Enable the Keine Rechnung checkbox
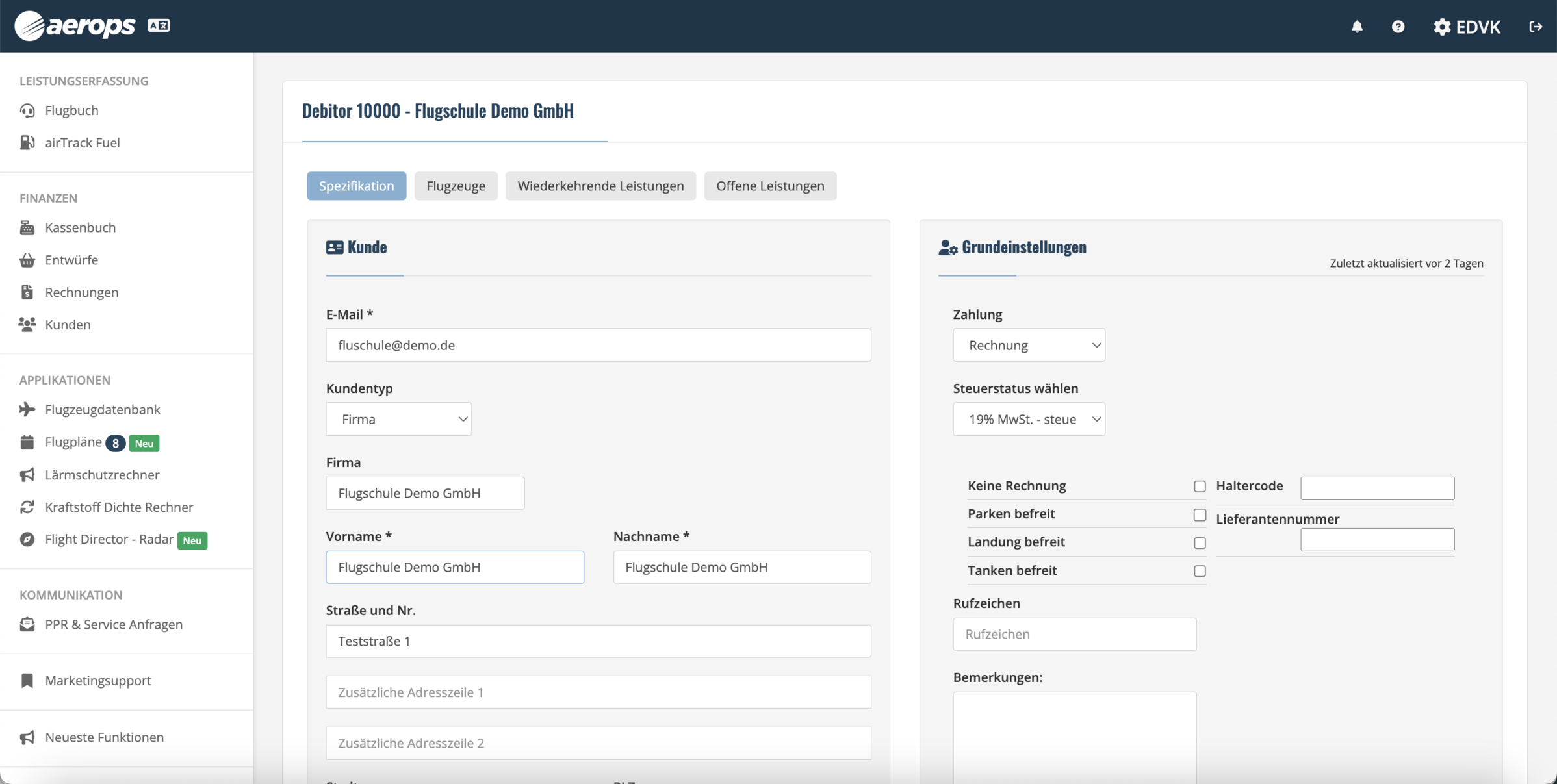This screenshot has width=1557, height=784. (x=1200, y=486)
